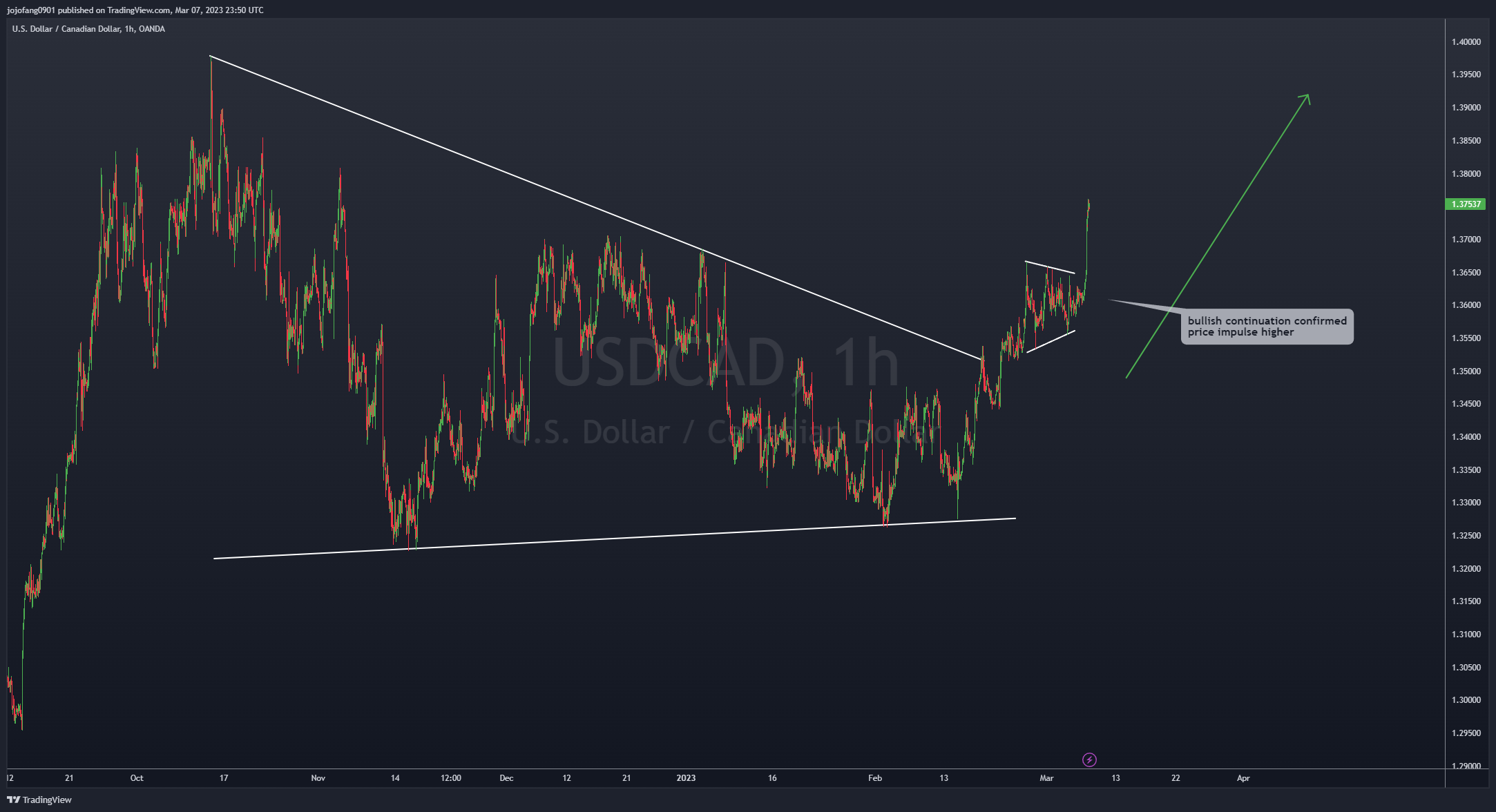This screenshot has width=1496, height=812.
Task: Click the current price label 1.37537
Action: pyautogui.click(x=1466, y=204)
